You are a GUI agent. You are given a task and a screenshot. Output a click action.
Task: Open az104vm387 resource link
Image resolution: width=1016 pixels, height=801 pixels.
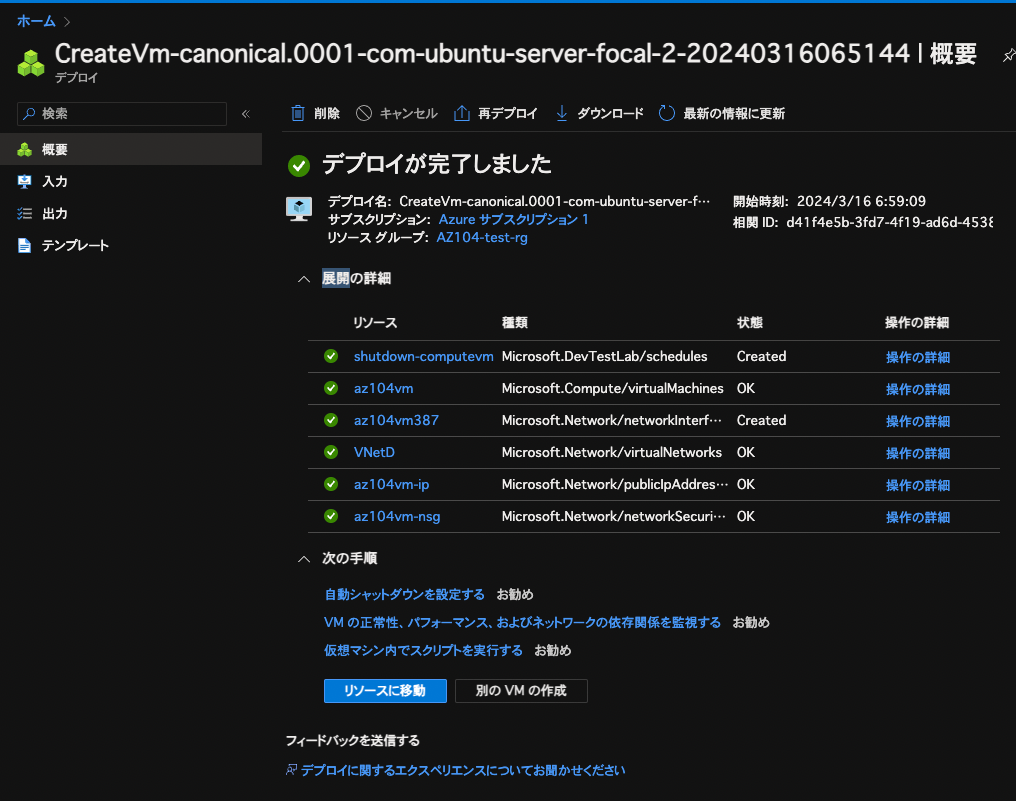[x=396, y=420]
